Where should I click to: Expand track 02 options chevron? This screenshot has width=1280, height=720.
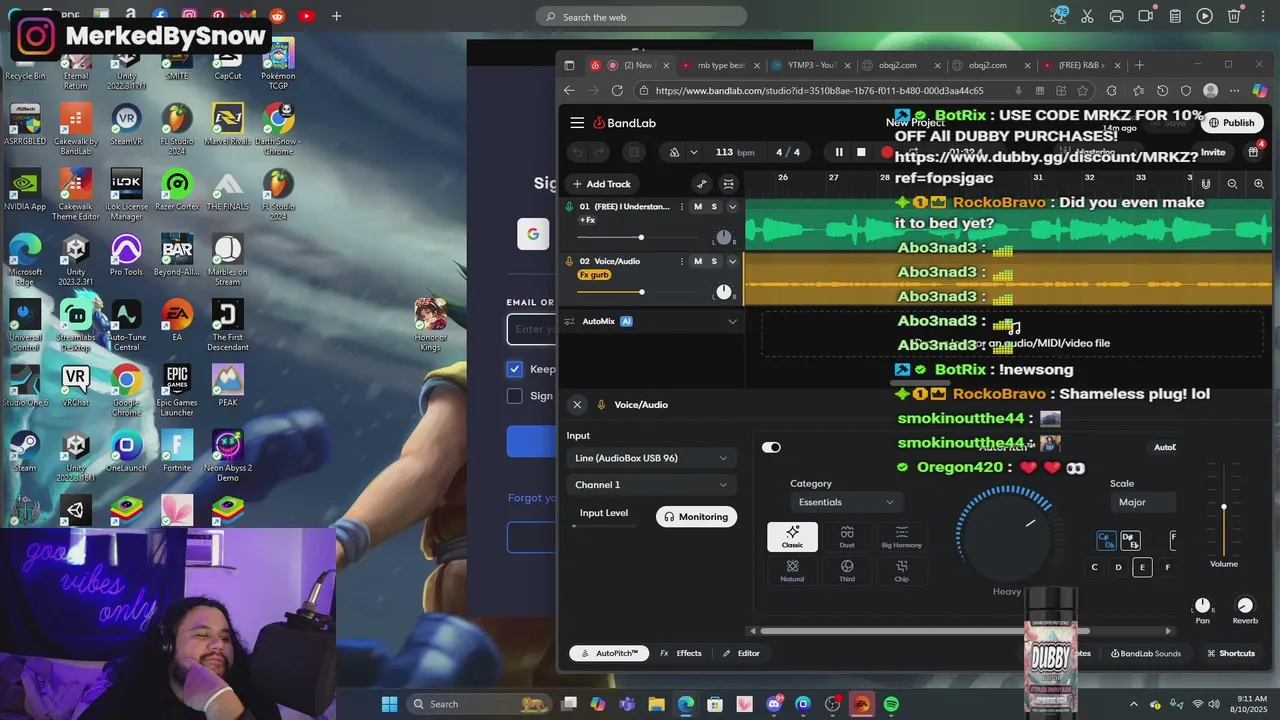(732, 261)
